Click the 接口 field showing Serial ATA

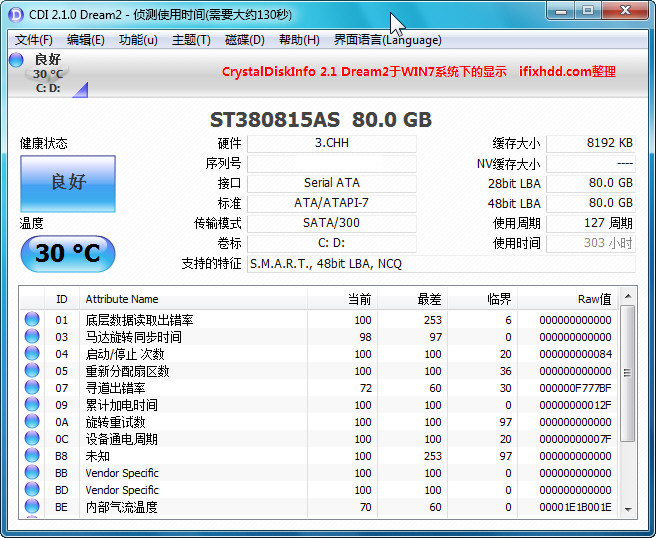pyautogui.click(x=332, y=183)
